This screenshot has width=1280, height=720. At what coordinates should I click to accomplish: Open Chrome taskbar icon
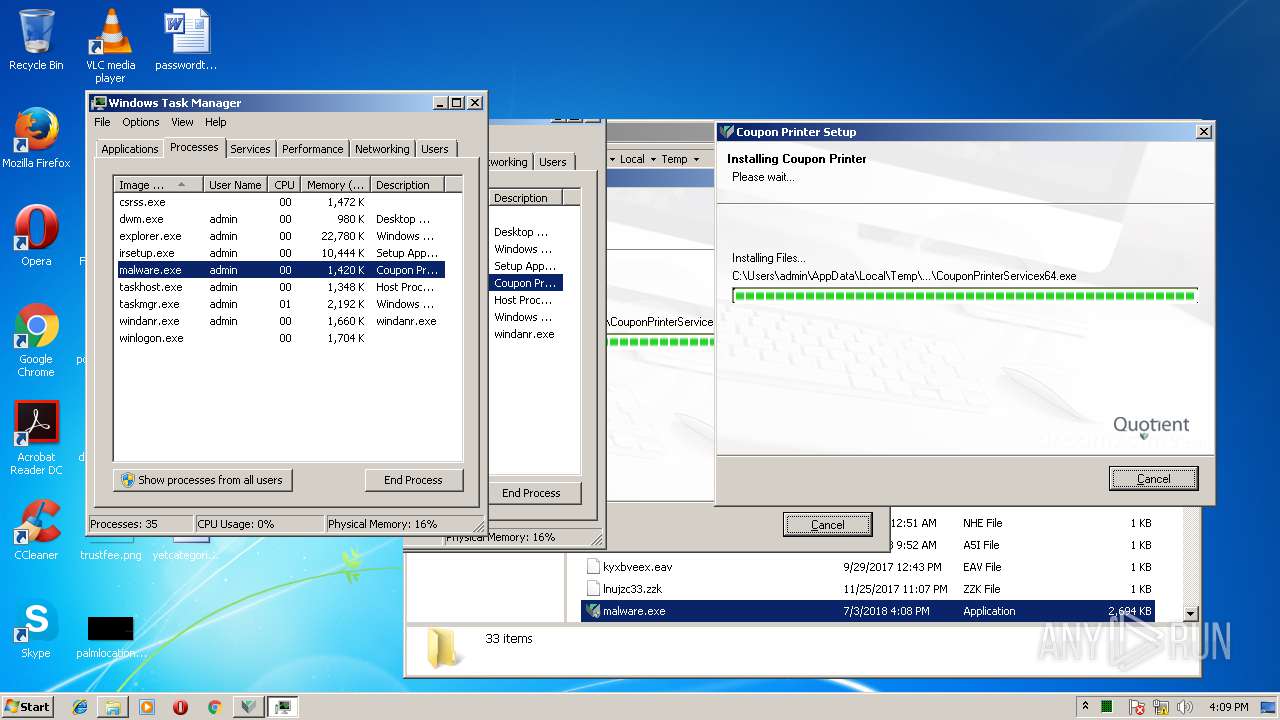[x=214, y=707]
